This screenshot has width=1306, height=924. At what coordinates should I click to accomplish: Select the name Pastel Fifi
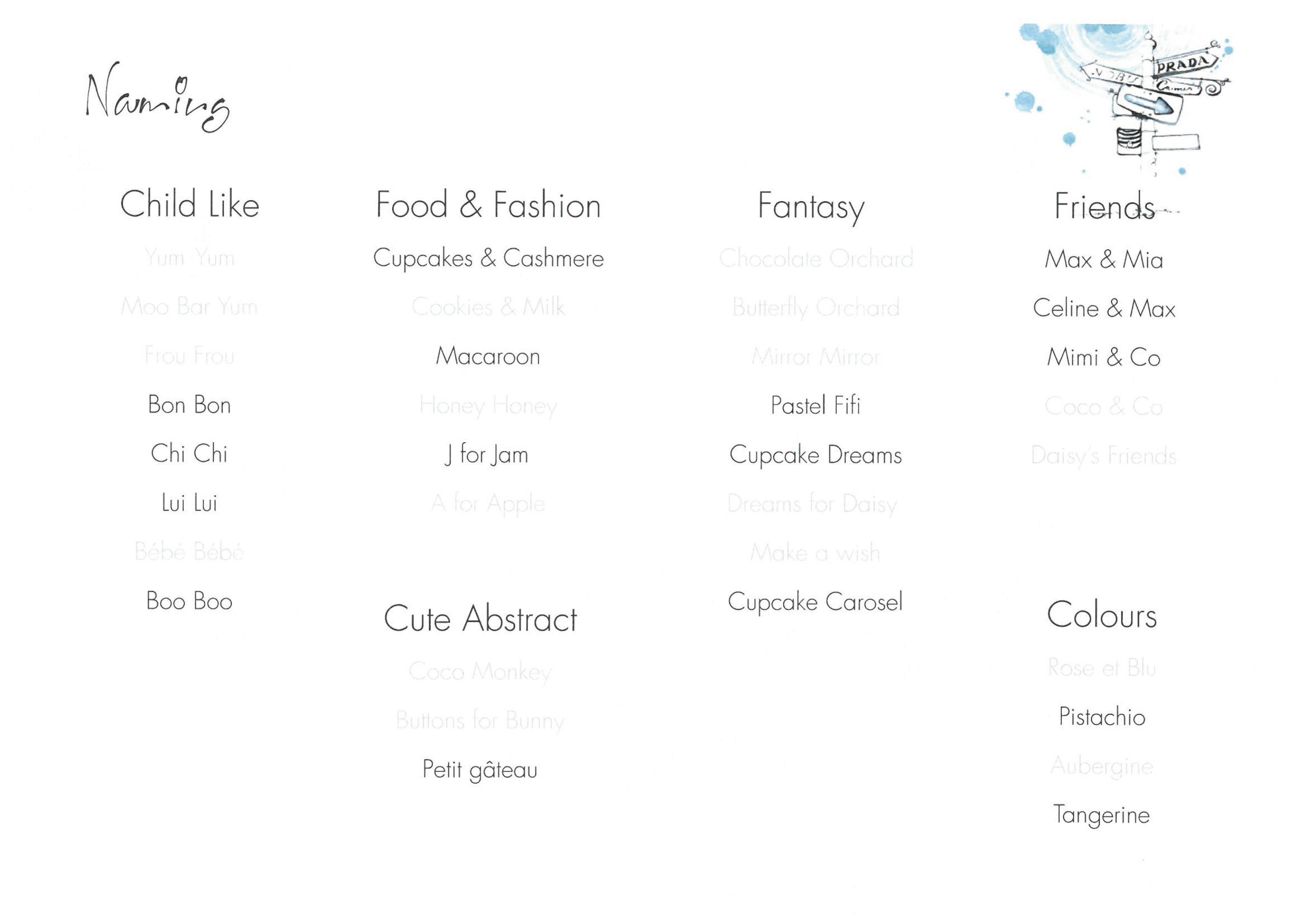pyautogui.click(x=815, y=406)
